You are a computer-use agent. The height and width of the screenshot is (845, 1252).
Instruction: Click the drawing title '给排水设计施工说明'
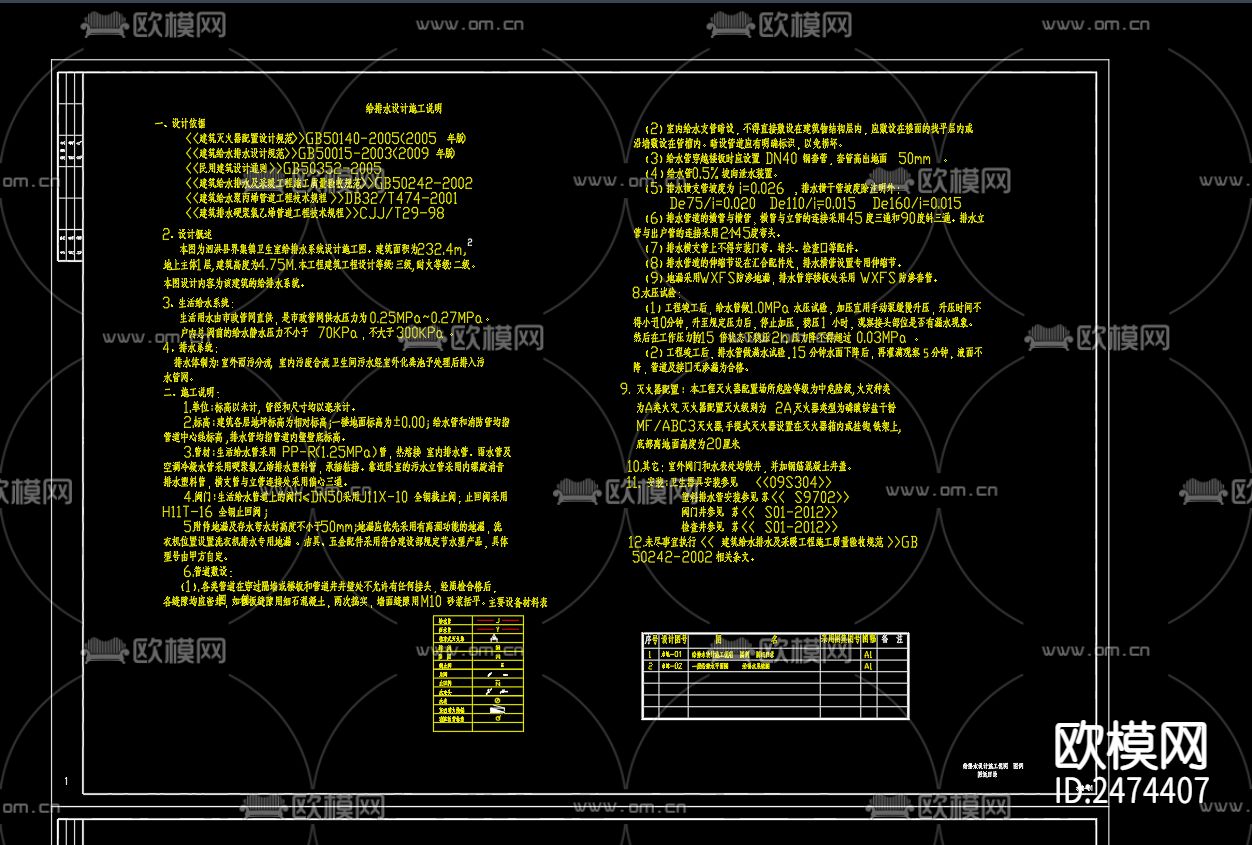tap(405, 107)
